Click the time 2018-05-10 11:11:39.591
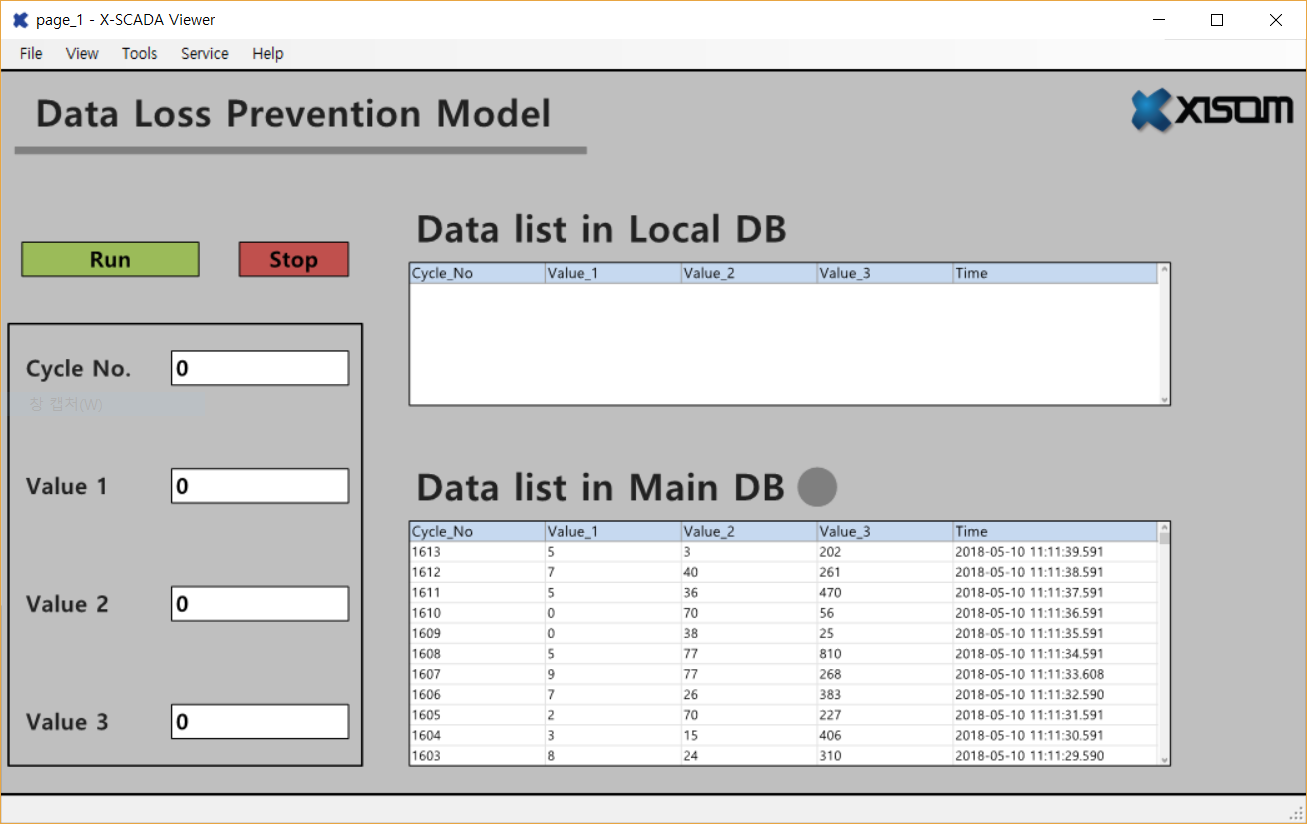1307x824 pixels. coord(1030,552)
